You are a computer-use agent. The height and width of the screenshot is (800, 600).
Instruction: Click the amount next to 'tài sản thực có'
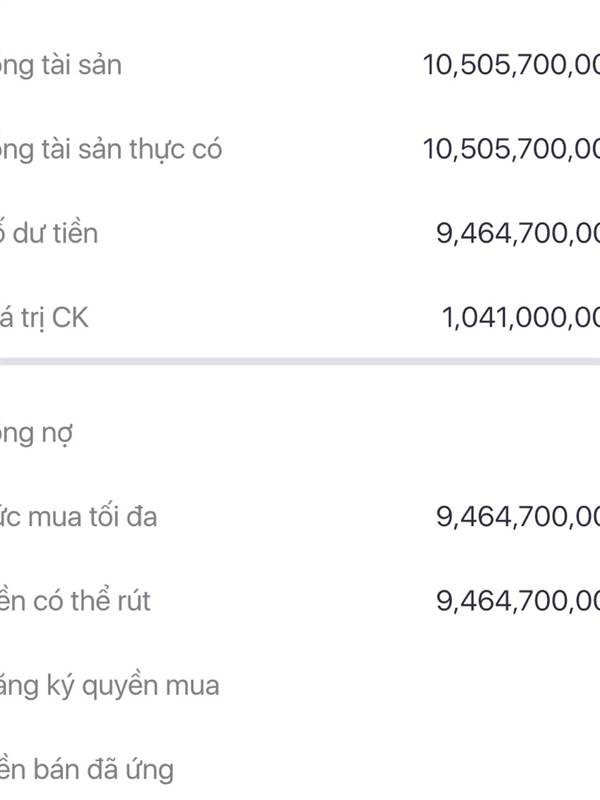click(511, 149)
